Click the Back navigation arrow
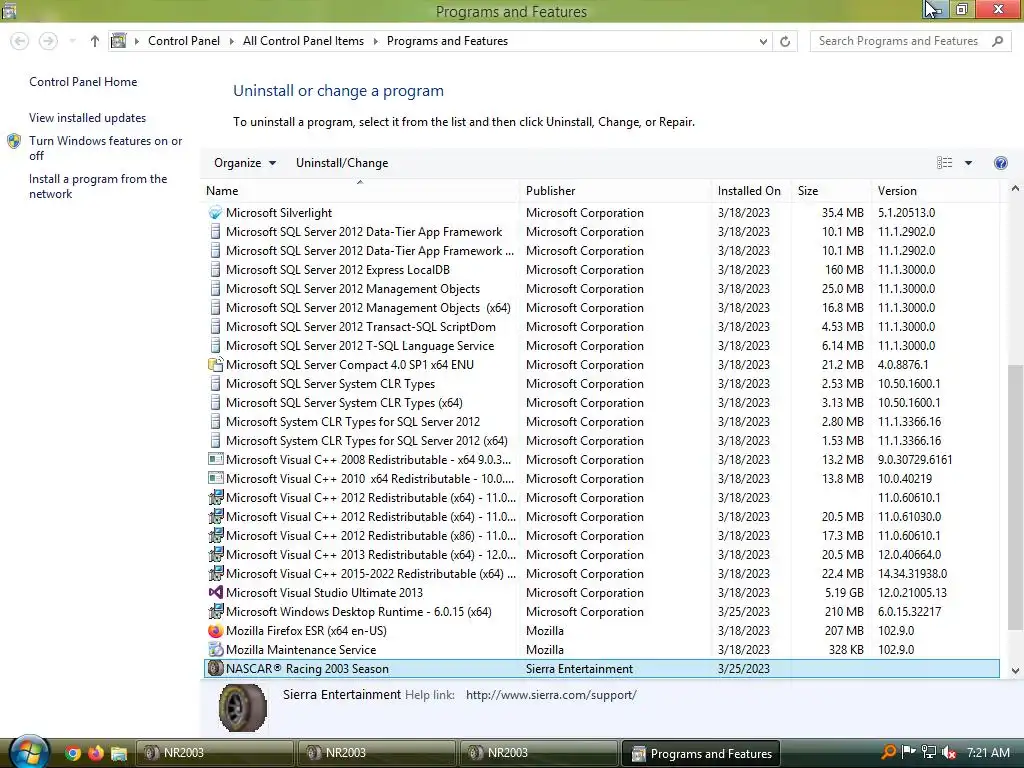The height and width of the screenshot is (768, 1024). (x=20, y=41)
